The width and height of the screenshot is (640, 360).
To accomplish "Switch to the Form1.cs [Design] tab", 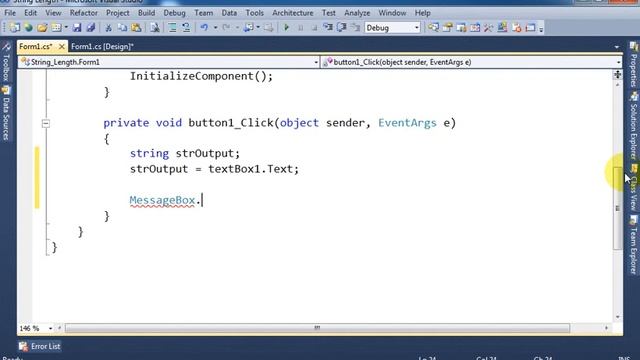I will pos(102,47).
